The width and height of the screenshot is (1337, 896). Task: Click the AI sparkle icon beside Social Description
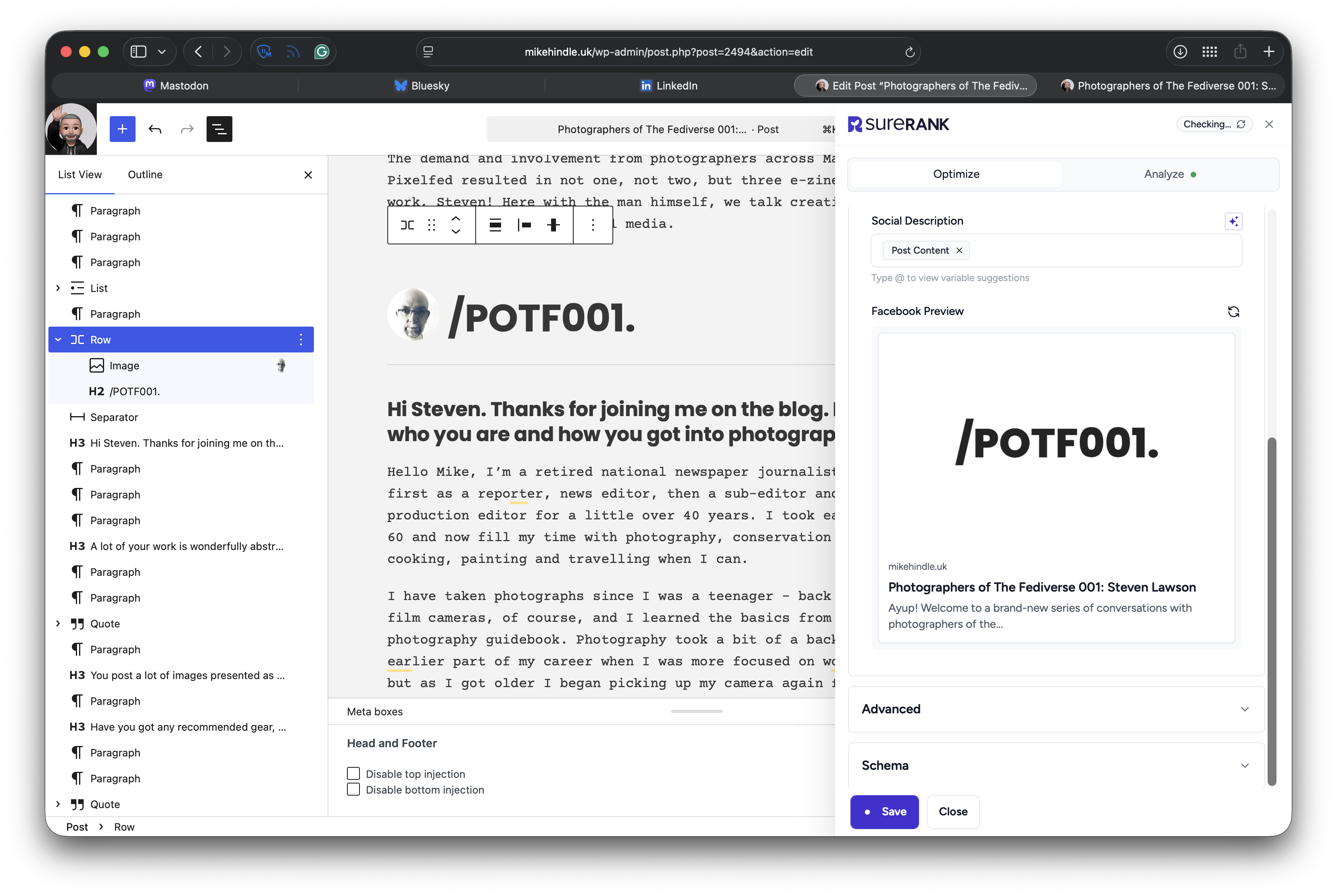pyautogui.click(x=1233, y=221)
